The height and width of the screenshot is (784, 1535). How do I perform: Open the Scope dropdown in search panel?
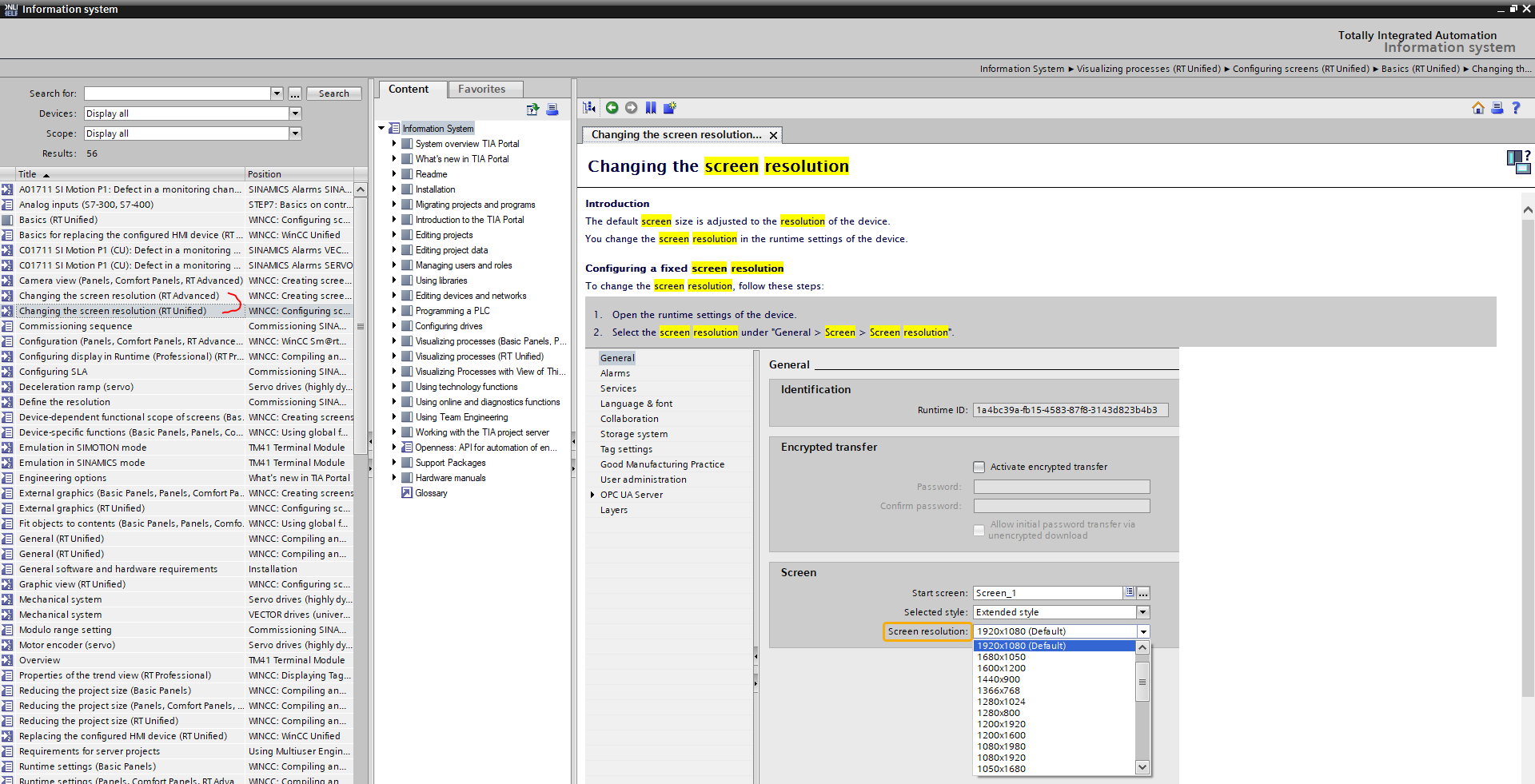pyautogui.click(x=295, y=133)
